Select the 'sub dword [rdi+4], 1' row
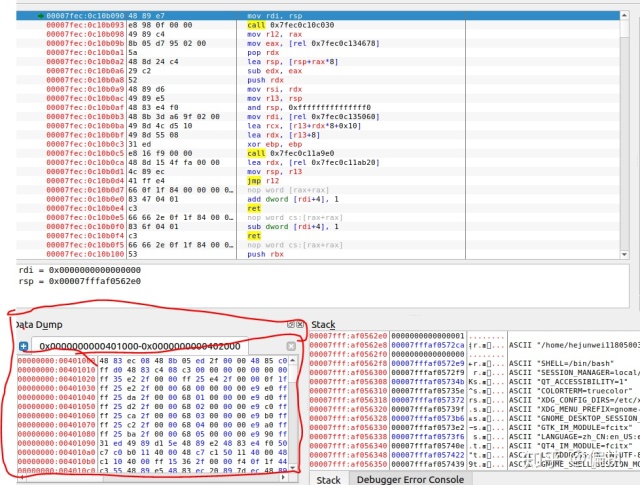The image size is (640, 485). click(318, 227)
